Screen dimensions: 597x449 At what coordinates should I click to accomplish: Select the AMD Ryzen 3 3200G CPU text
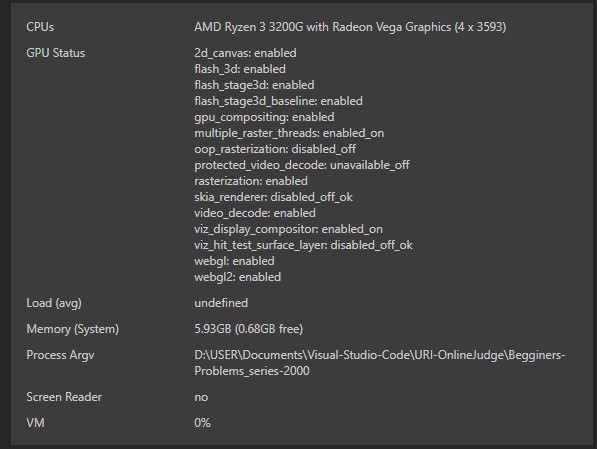pyautogui.click(x=350, y=27)
